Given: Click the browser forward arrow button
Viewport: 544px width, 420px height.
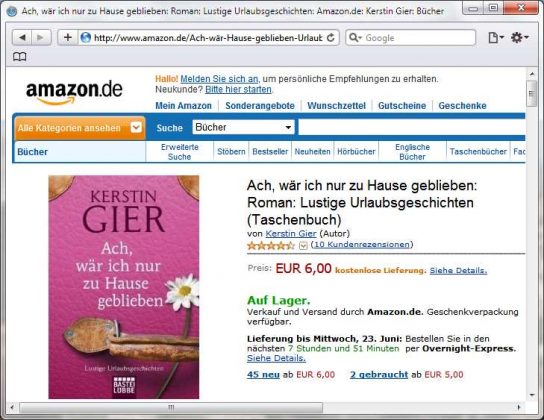Looking at the screenshot, I should tap(41, 37).
